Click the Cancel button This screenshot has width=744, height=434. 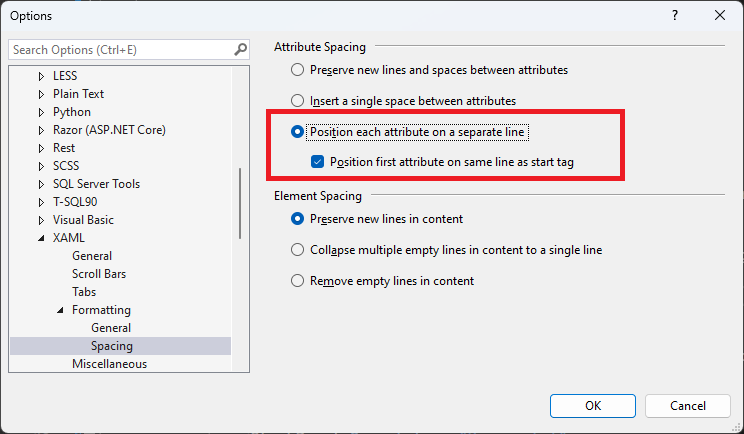tap(688, 406)
